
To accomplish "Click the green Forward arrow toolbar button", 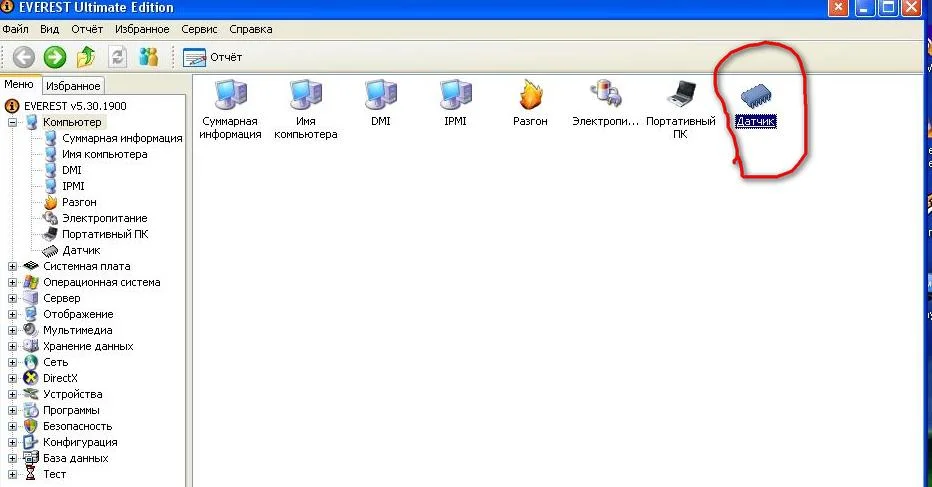I will 55,57.
